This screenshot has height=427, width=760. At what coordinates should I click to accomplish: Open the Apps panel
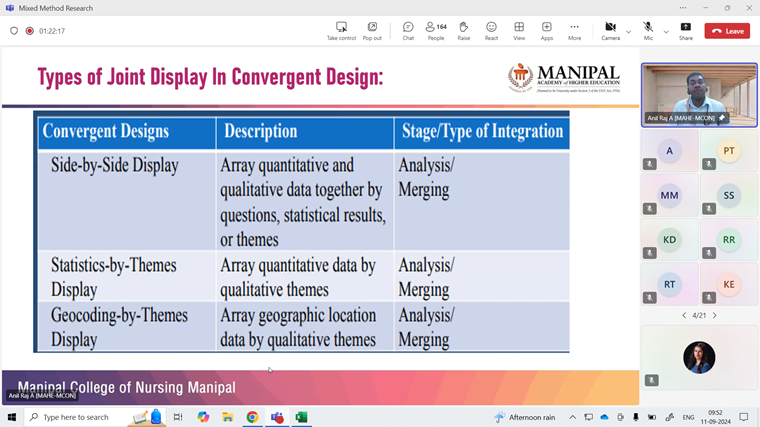546,31
